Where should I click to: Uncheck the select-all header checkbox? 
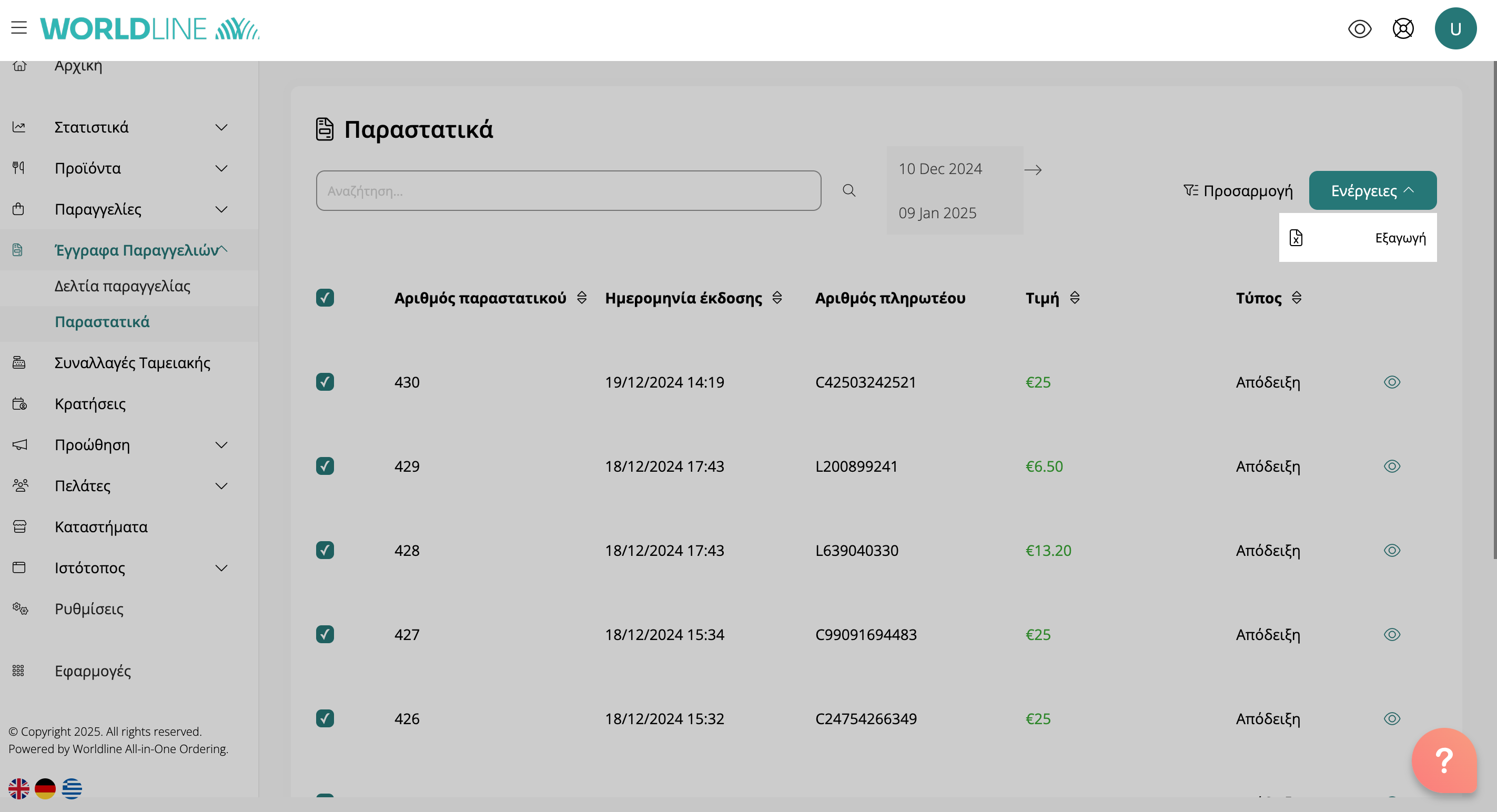[325, 298]
